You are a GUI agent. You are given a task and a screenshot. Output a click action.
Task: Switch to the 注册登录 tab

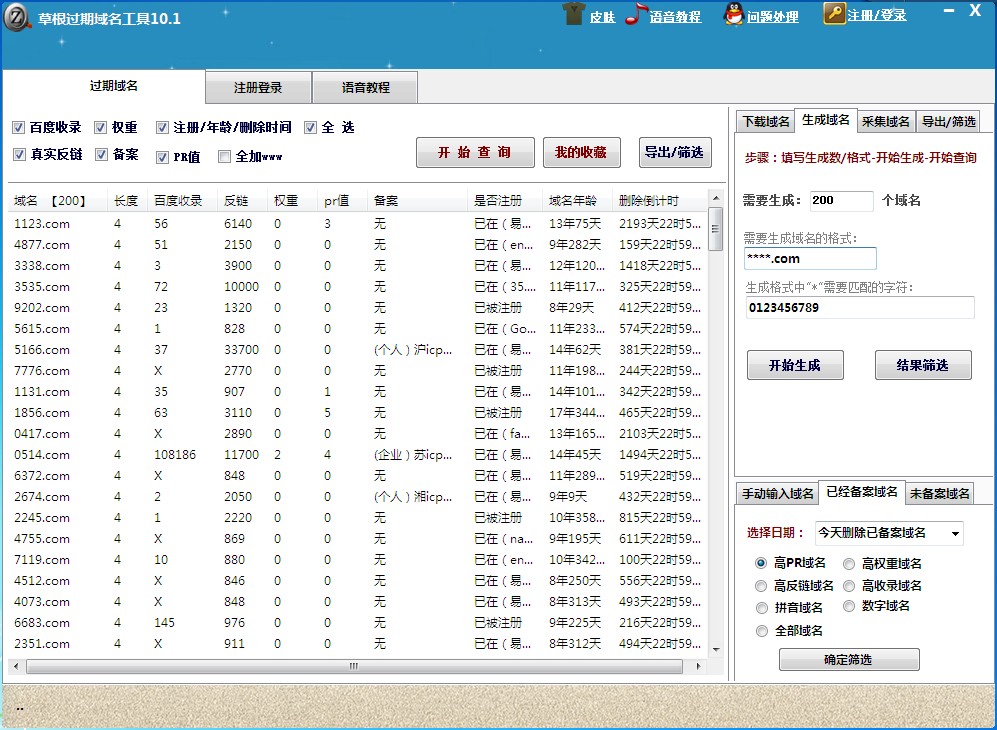(x=258, y=88)
